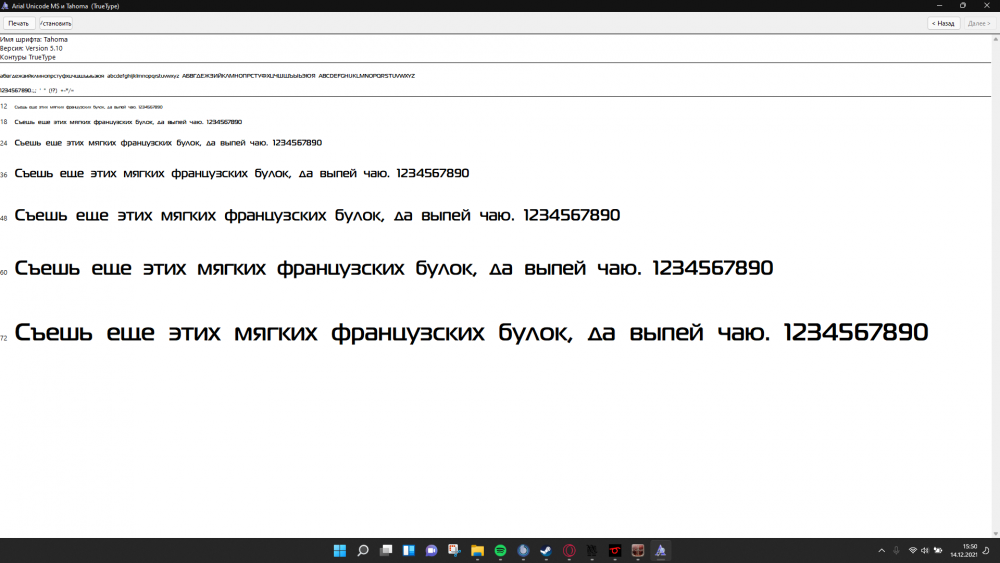
Task: Switch to Steam in the taskbar
Action: coord(547,550)
